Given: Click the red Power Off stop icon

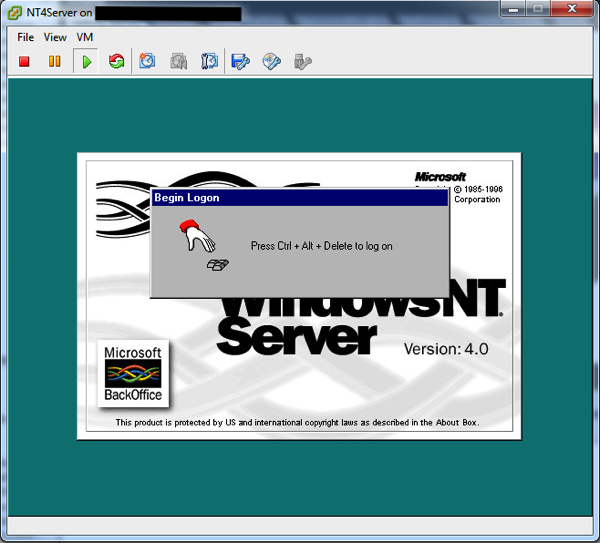Looking at the screenshot, I should [24, 61].
